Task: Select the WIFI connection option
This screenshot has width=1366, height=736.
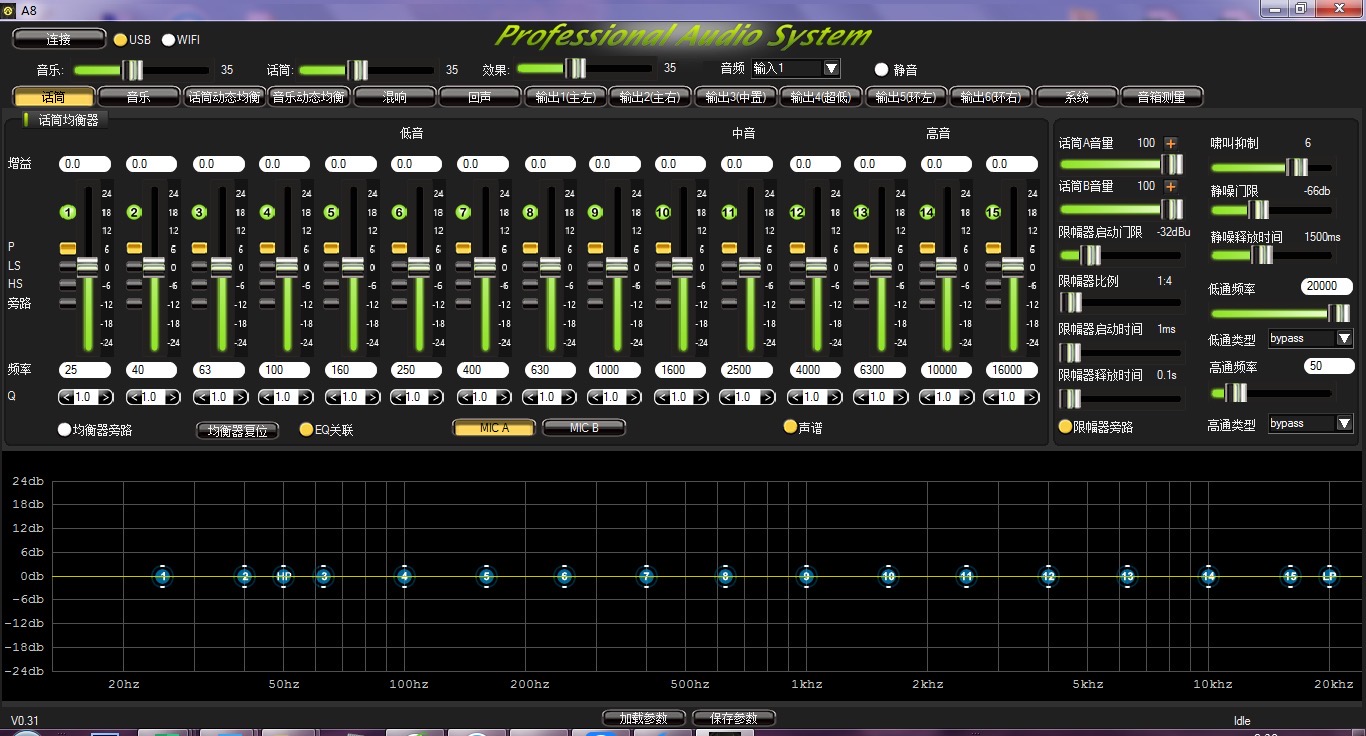Action: 168,40
